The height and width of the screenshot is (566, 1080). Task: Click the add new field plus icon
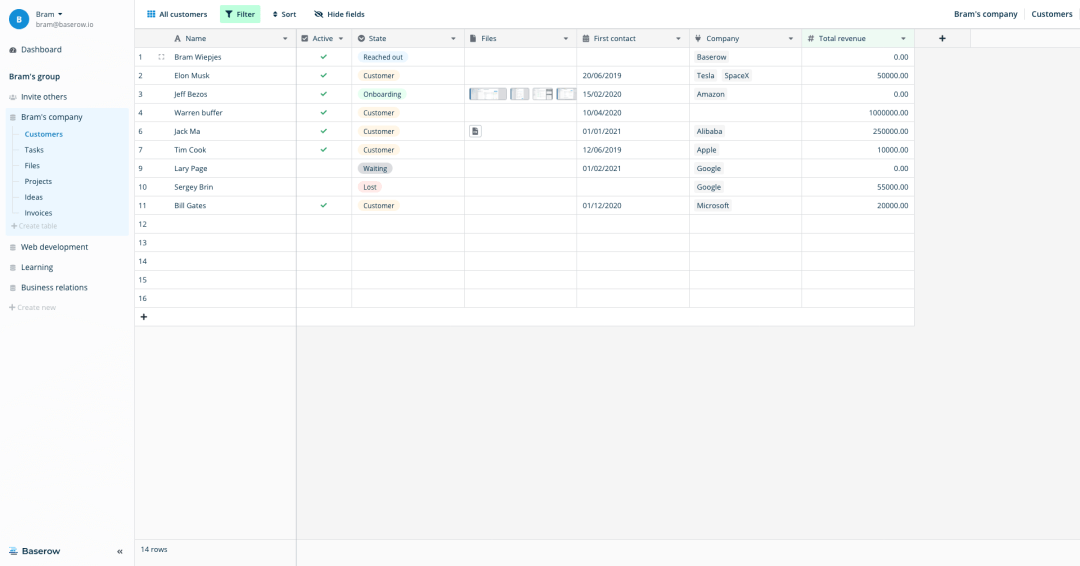(942, 39)
